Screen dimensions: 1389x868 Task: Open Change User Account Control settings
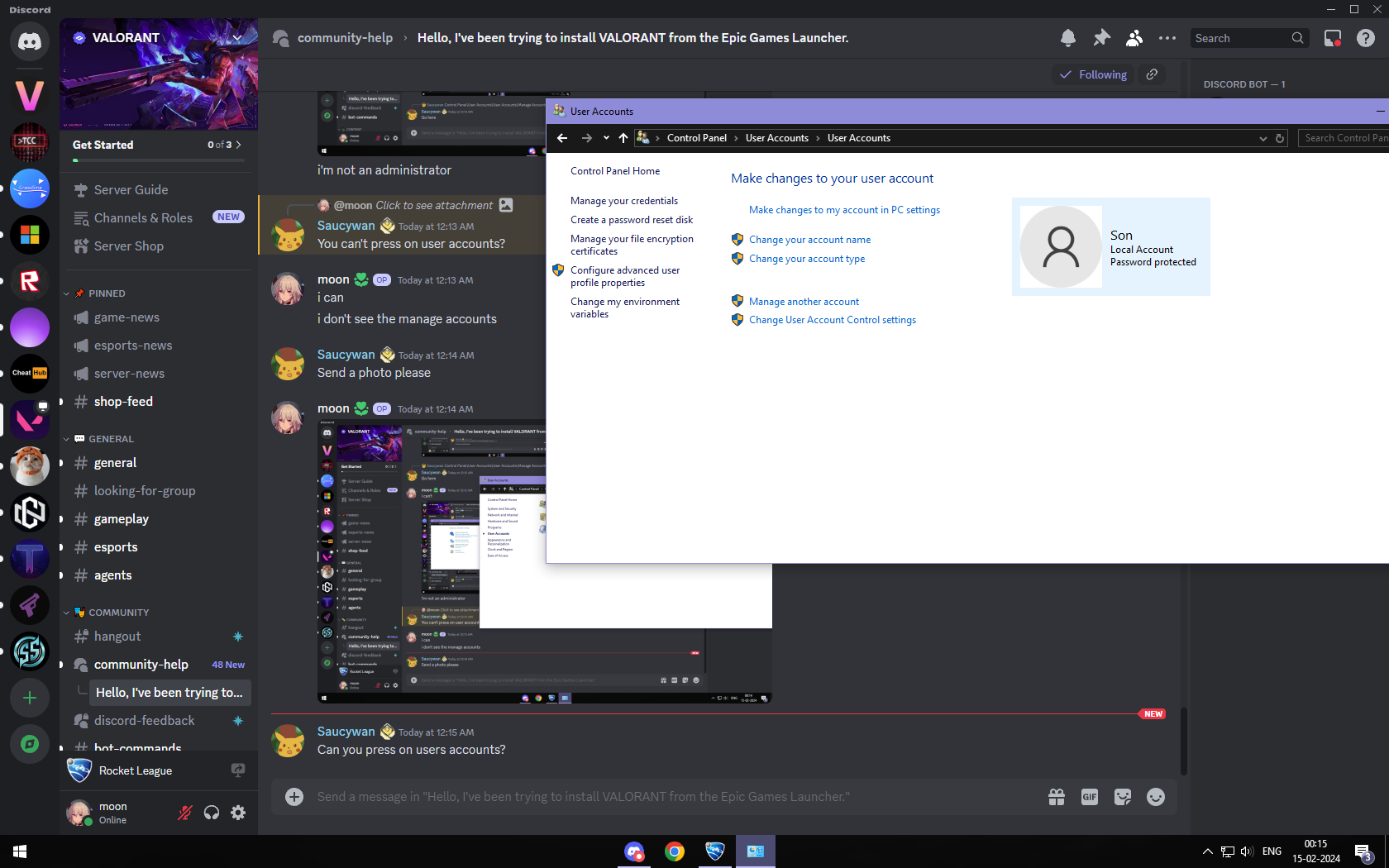click(833, 320)
